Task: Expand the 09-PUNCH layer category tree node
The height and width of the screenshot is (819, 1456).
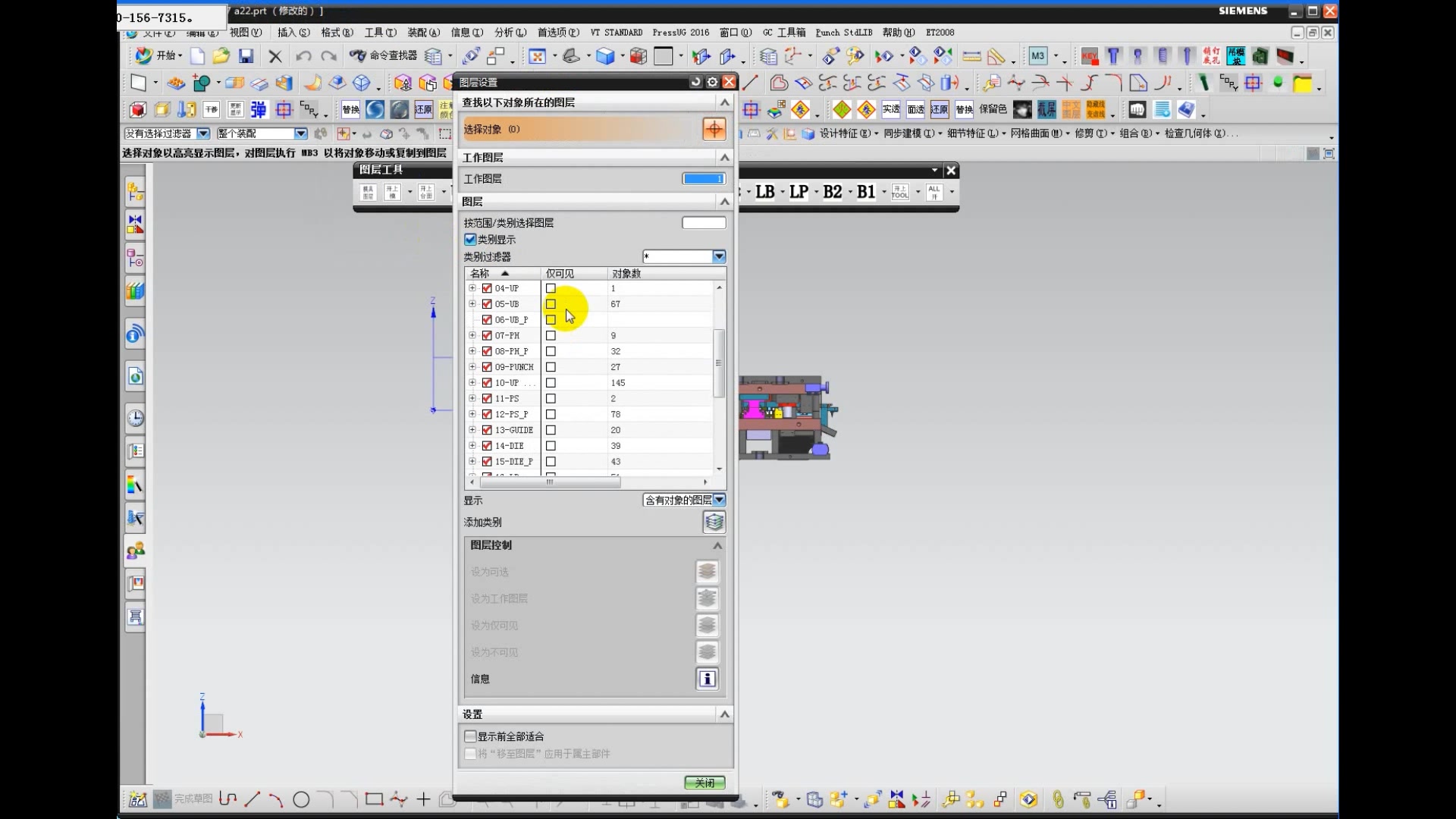Action: click(x=472, y=367)
